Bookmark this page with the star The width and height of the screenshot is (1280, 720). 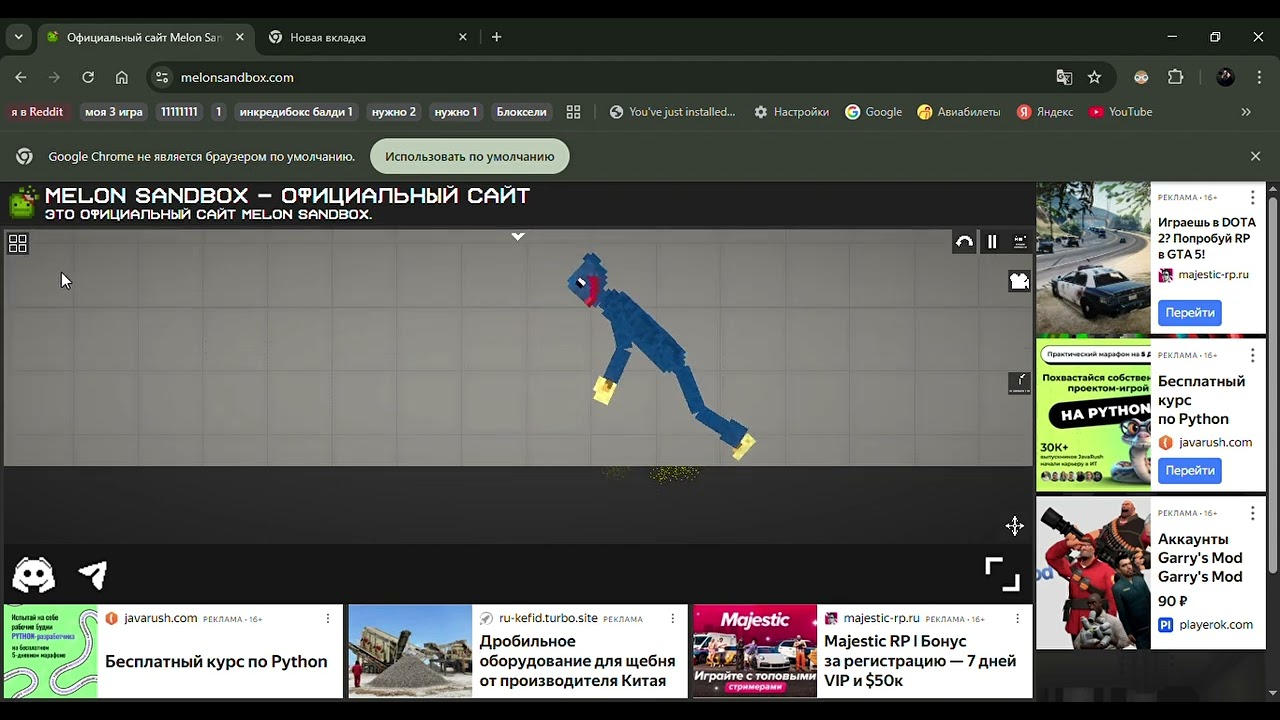click(x=1095, y=77)
